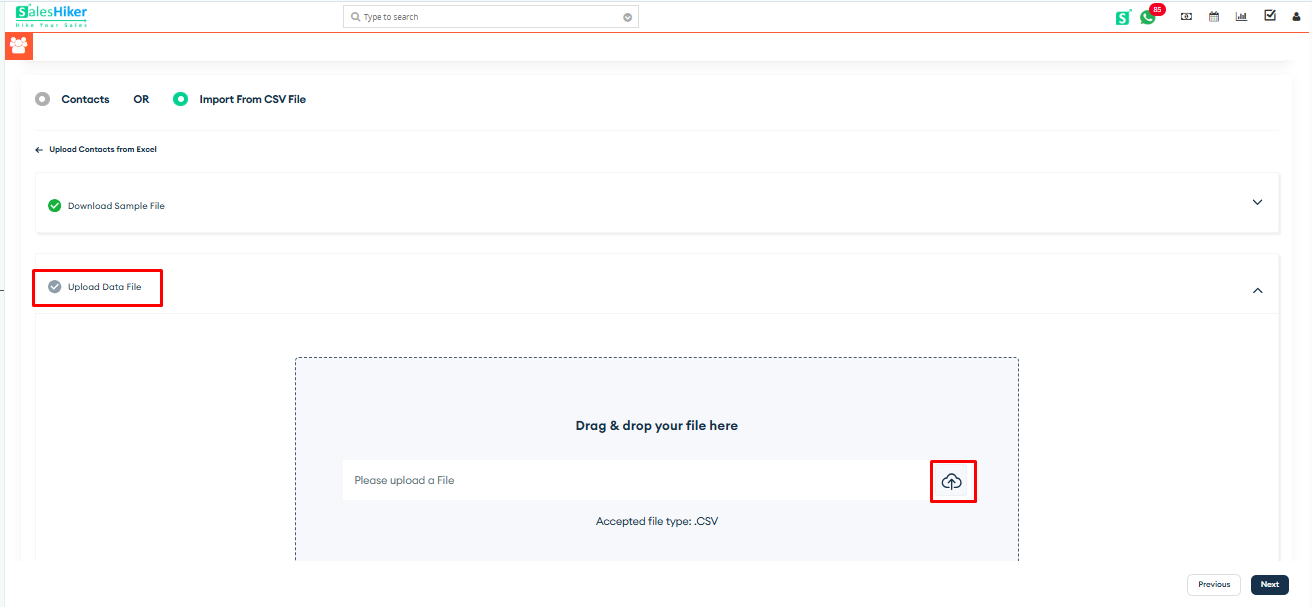Open the reports bar-chart icon
The width and height of the screenshot is (1312, 607).
pyautogui.click(x=1241, y=16)
